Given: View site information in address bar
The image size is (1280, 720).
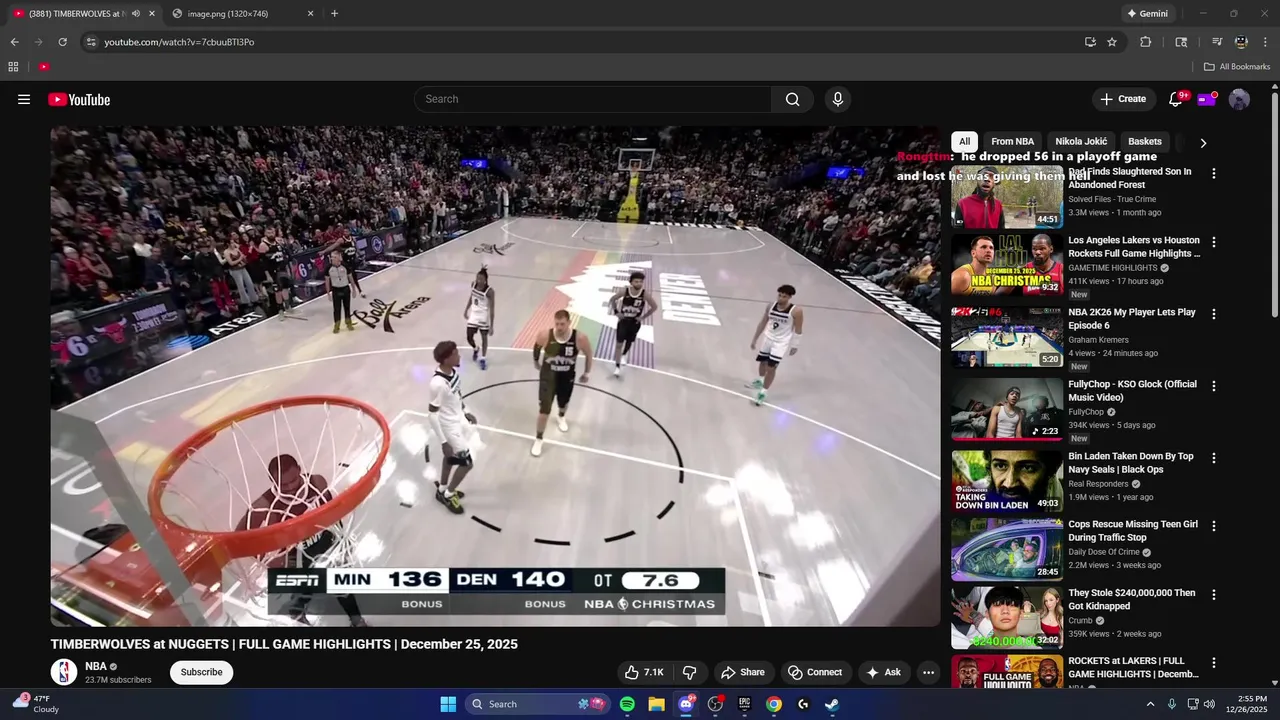Looking at the screenshot, I should point(91,42).
